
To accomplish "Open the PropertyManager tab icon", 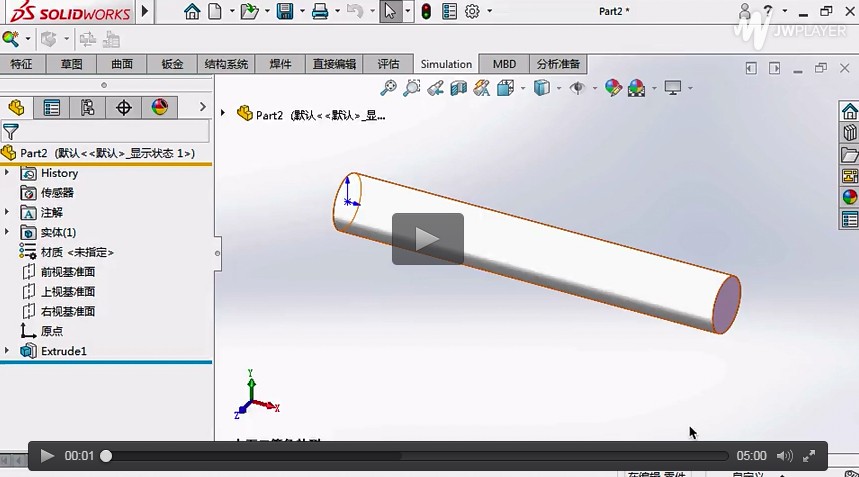I will tap(52, 108).
